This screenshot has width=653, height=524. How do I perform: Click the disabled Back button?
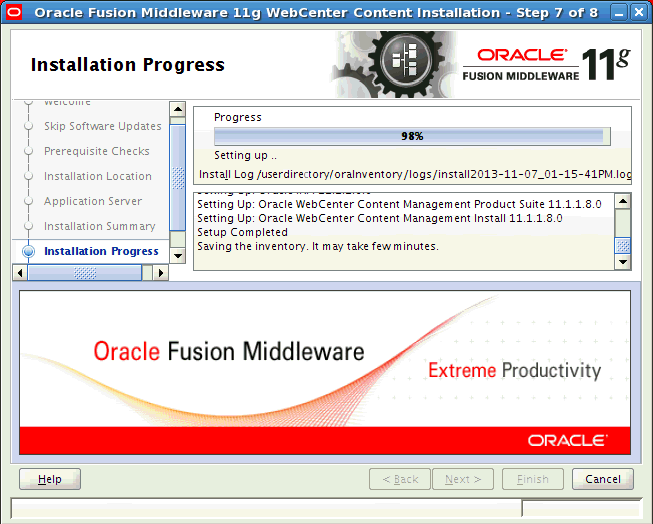(x=400, y=479)
